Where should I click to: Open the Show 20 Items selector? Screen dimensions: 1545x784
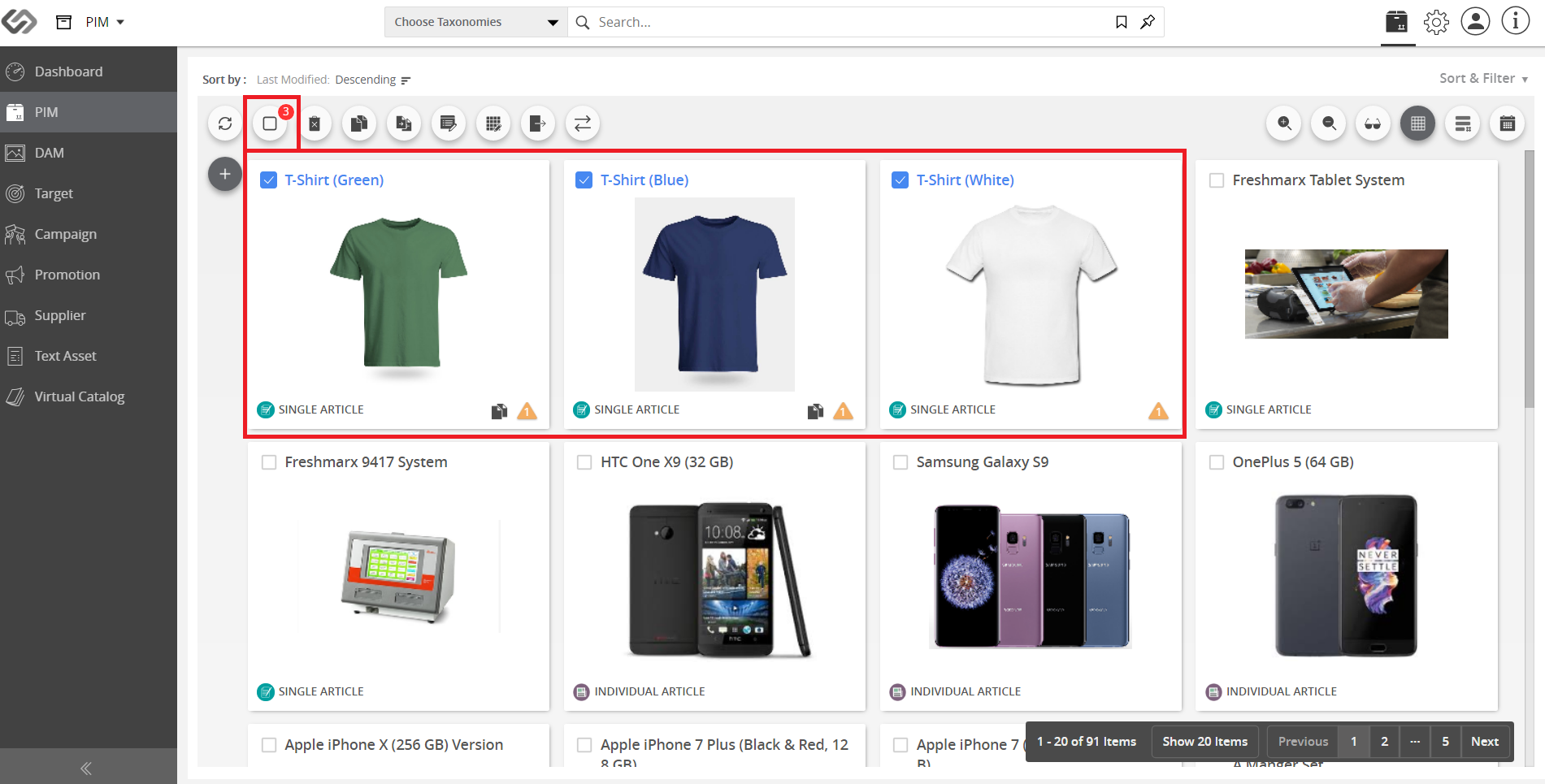coord(1204,741)
